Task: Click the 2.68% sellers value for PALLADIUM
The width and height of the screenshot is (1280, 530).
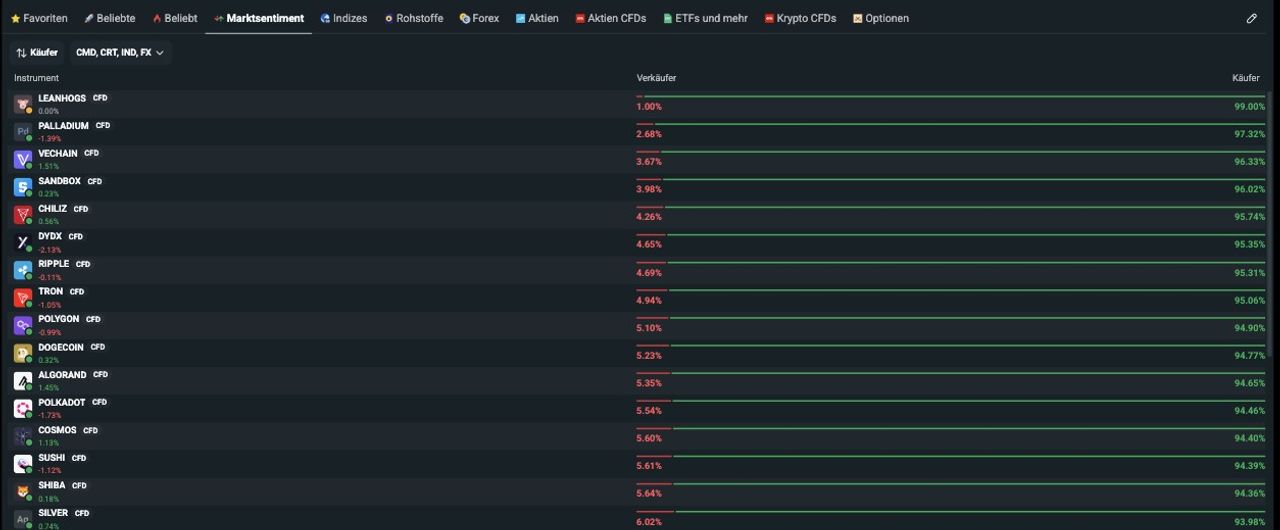Action: [649, 134]
